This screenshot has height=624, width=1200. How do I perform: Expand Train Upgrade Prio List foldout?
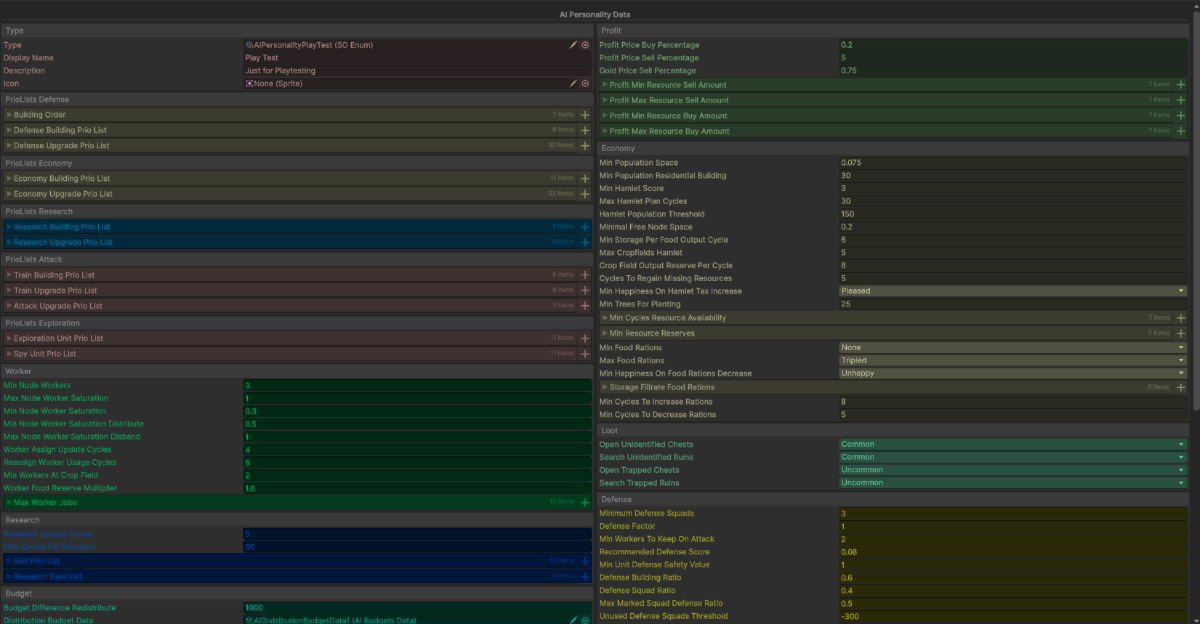(x=9, y=290)
